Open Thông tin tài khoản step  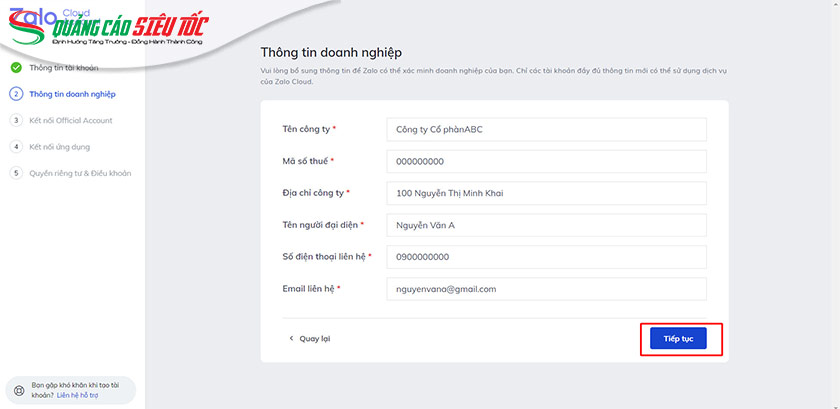click(63, 68)
